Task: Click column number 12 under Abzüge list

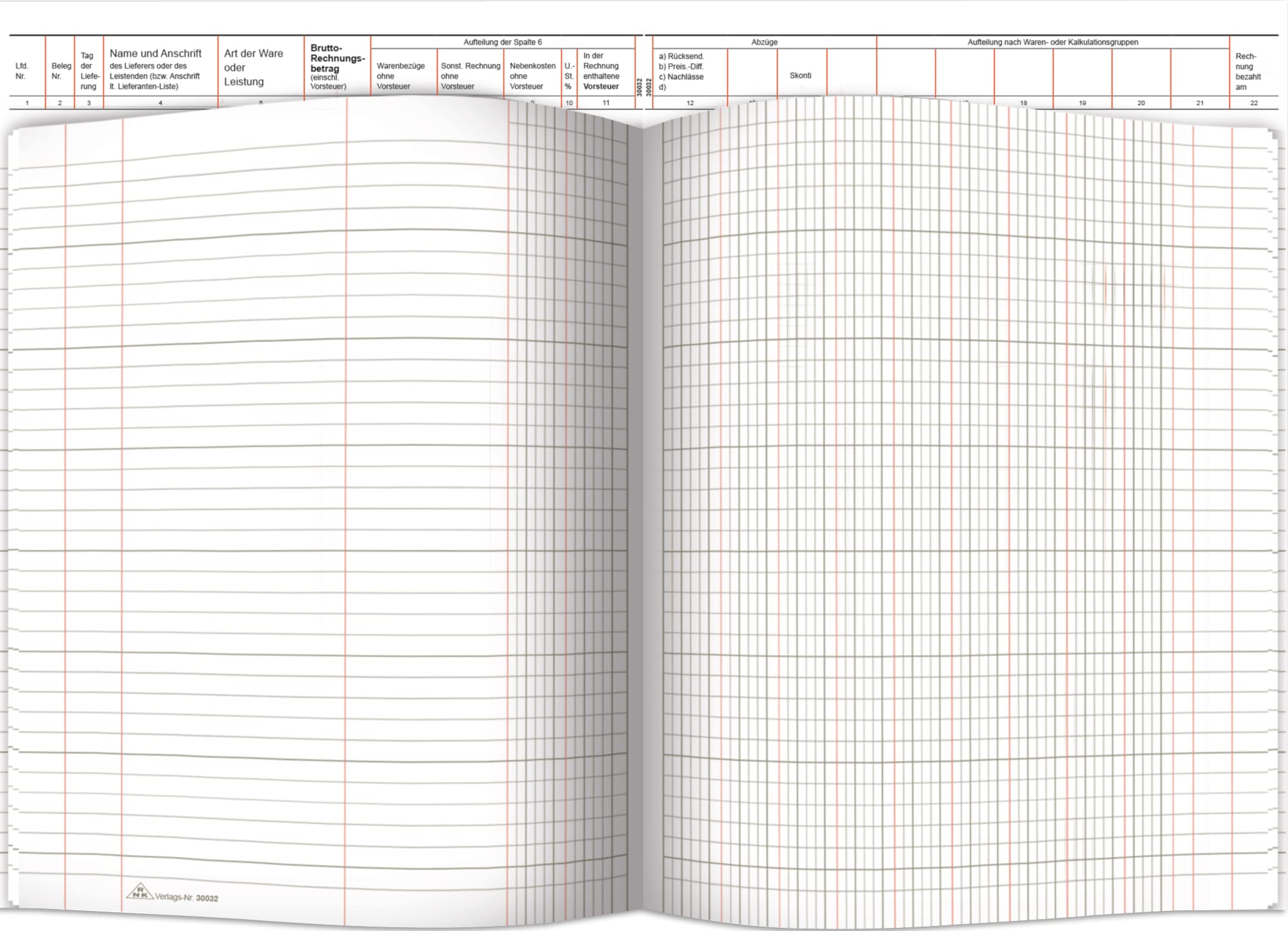Action: pos(691,102)
